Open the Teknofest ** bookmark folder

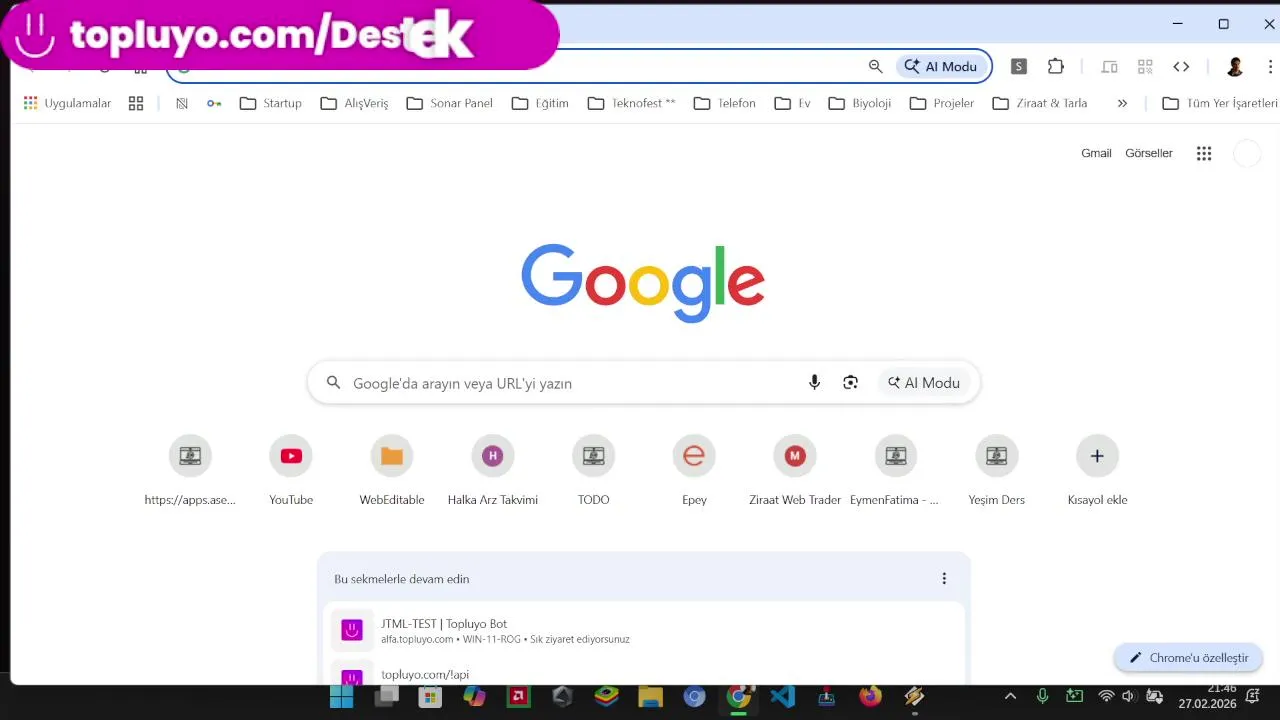point(631,103)
